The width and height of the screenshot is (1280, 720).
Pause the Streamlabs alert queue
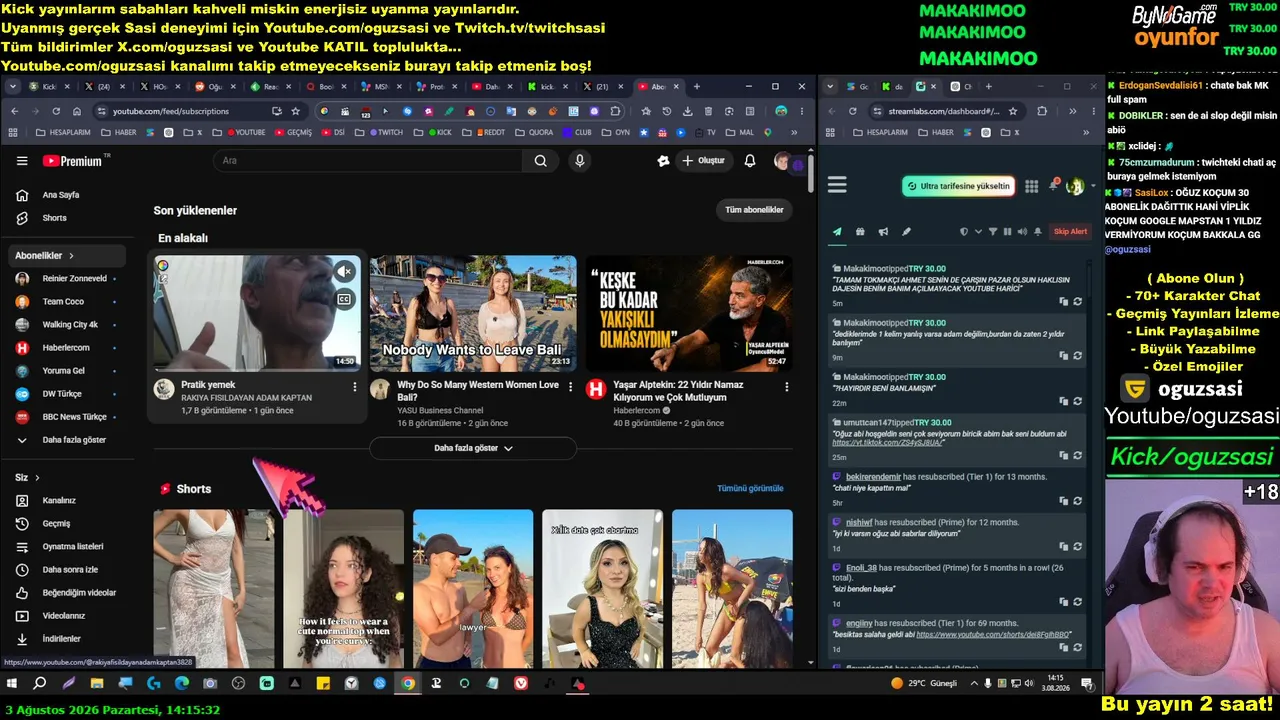[x=1007, y=232]
